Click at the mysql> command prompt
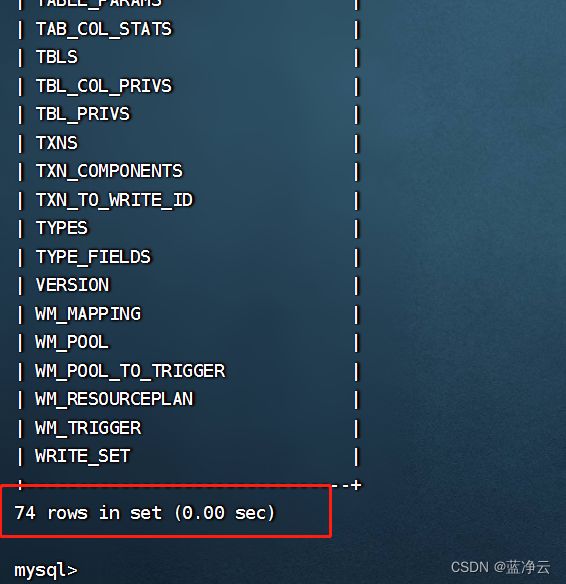The height and width of the screenshot is (584, 566). click(46, 570)
